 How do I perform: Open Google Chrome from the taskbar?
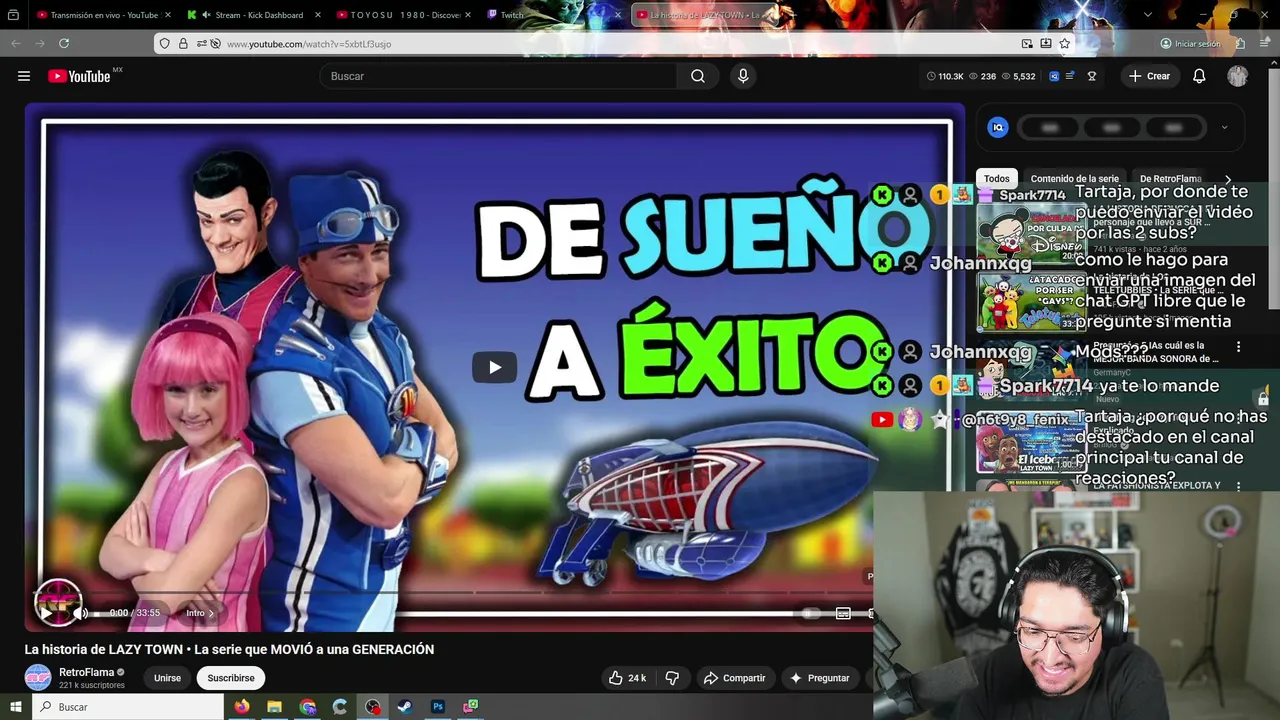307,707
